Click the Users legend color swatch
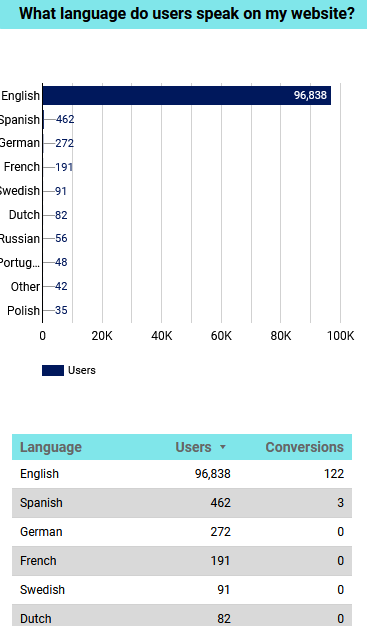 [53, 370]
